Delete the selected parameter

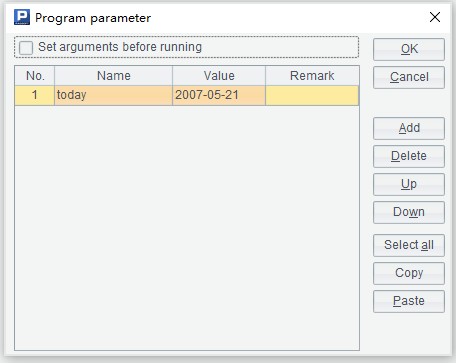[409, 156]
